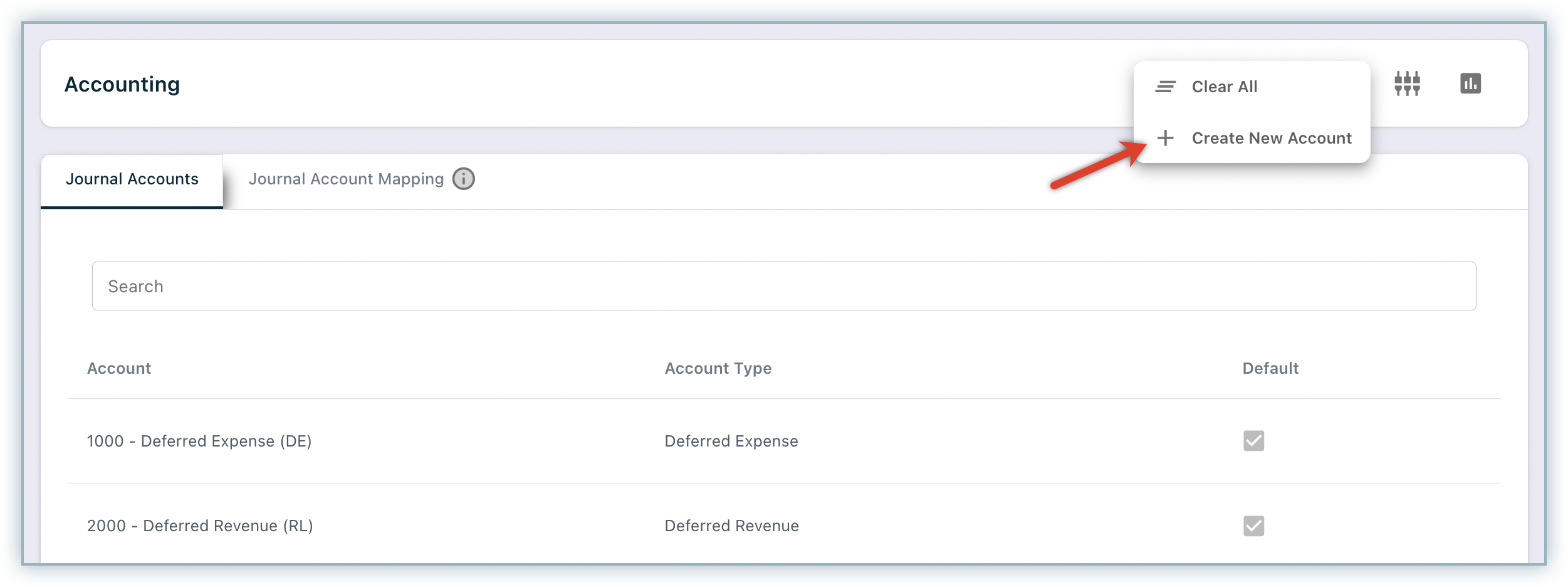This screenshot has width=1568, height=587.
Task: Click the Deferred Revenue account type cell
Action: pyautogui.click(x=731, y=526)
